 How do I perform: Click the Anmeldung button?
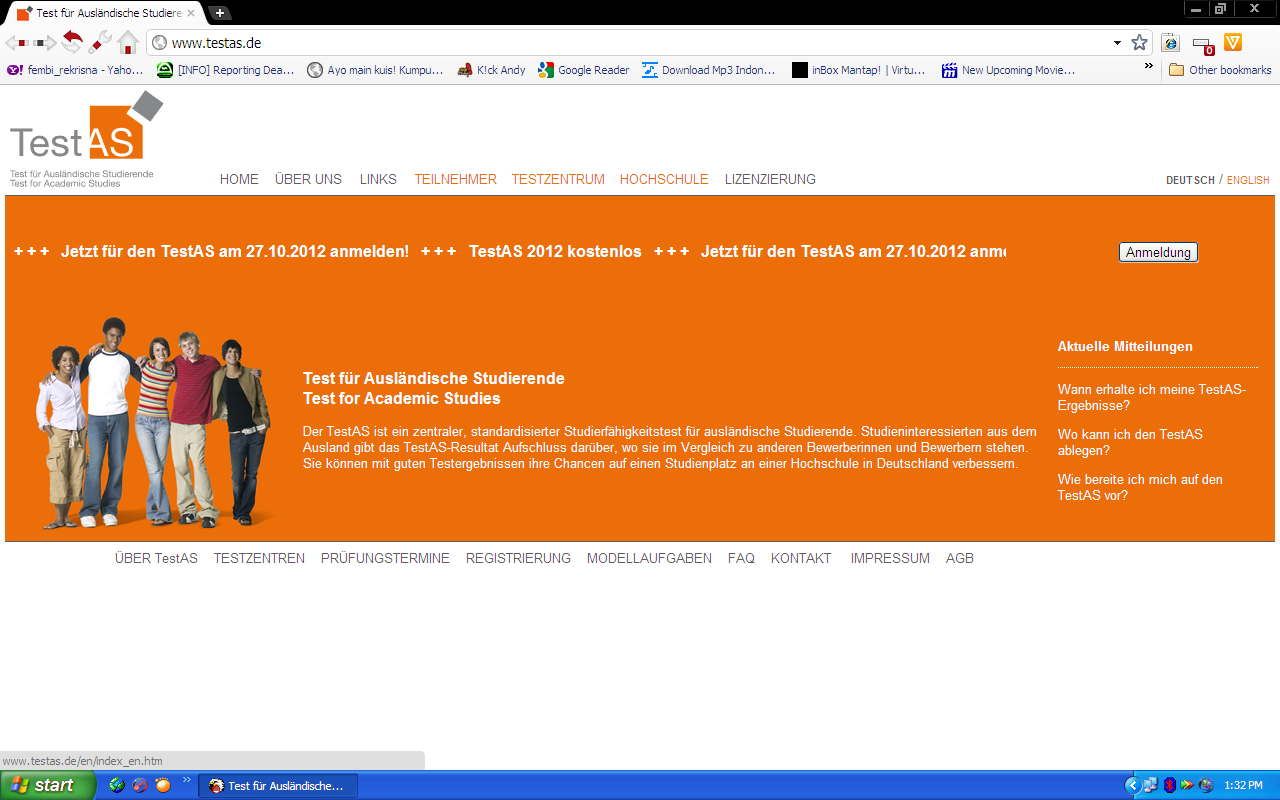pos(1158,253)
